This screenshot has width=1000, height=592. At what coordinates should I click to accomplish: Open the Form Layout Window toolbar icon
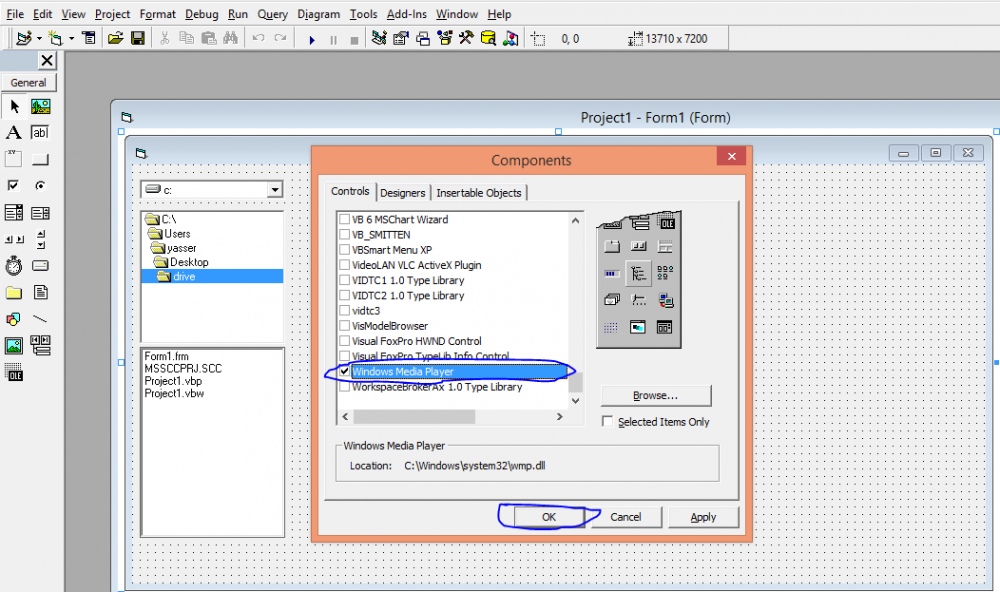coord(423,39)
